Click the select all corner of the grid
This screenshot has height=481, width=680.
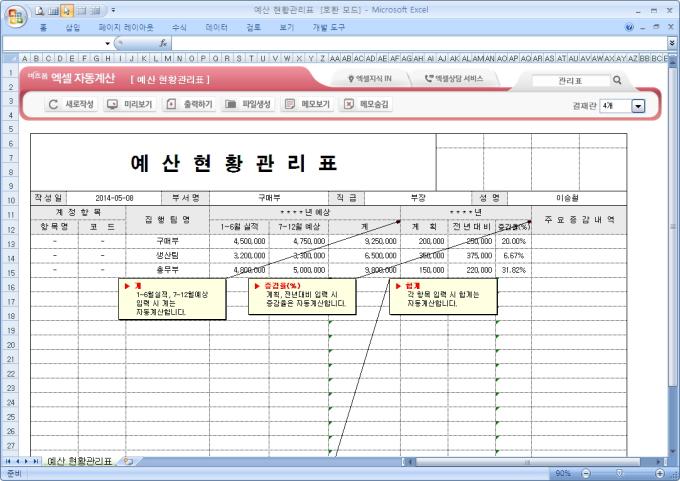(x=10, y=58)
